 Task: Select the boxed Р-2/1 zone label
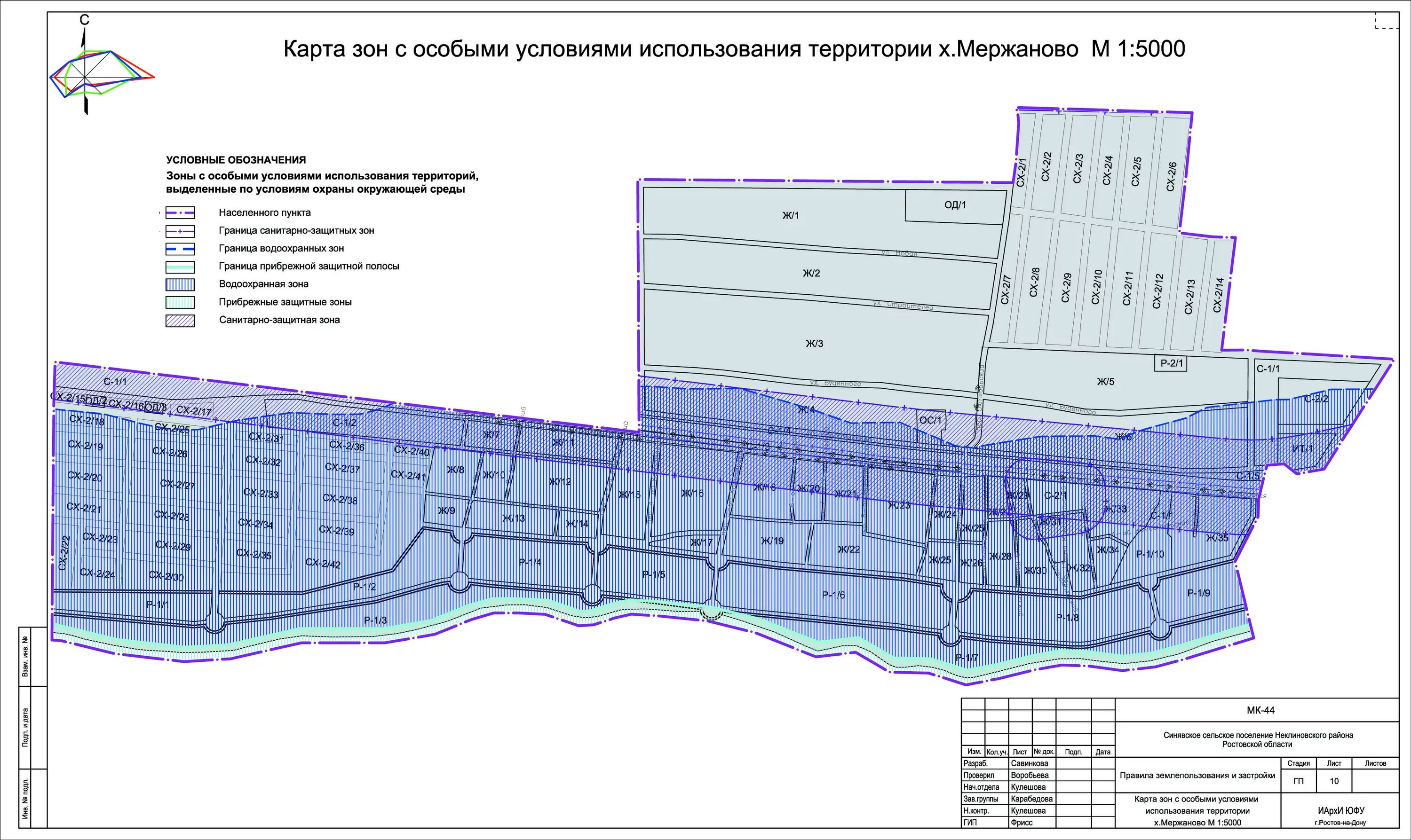pyautogui.click(x=1171, y=363)
